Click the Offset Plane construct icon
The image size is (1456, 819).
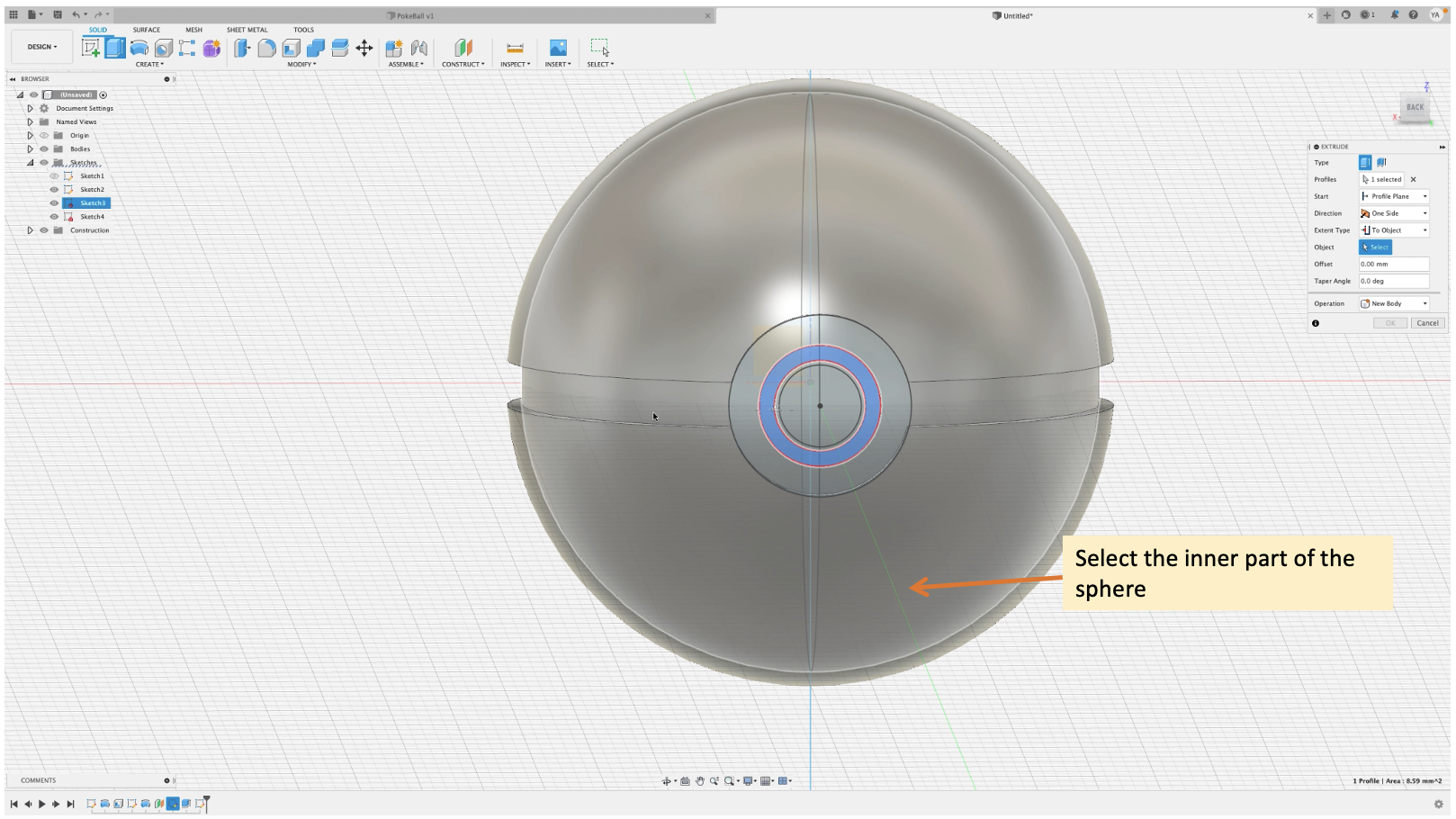(463, 48)
